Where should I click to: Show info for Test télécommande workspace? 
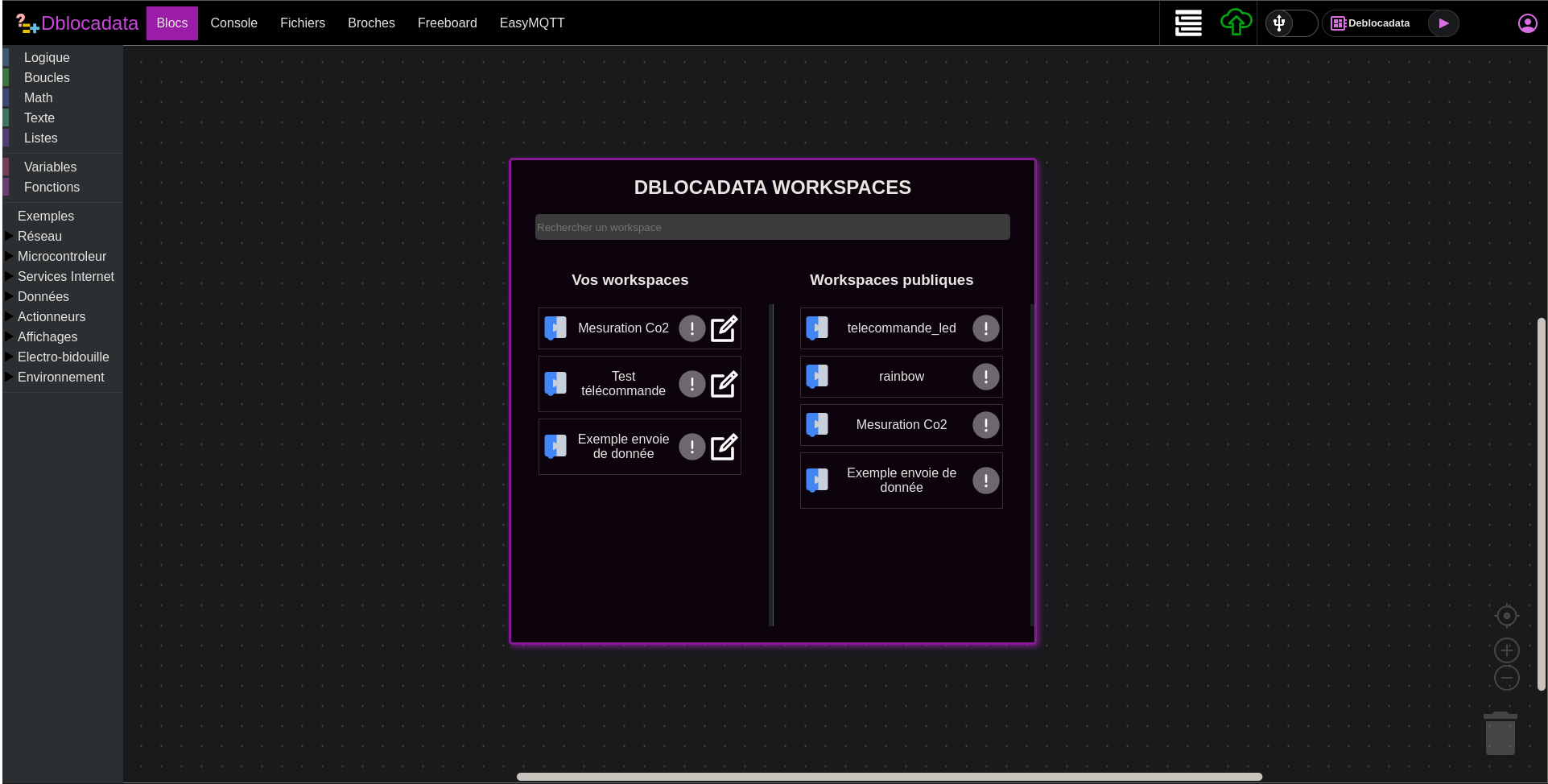tap(691, 384)
